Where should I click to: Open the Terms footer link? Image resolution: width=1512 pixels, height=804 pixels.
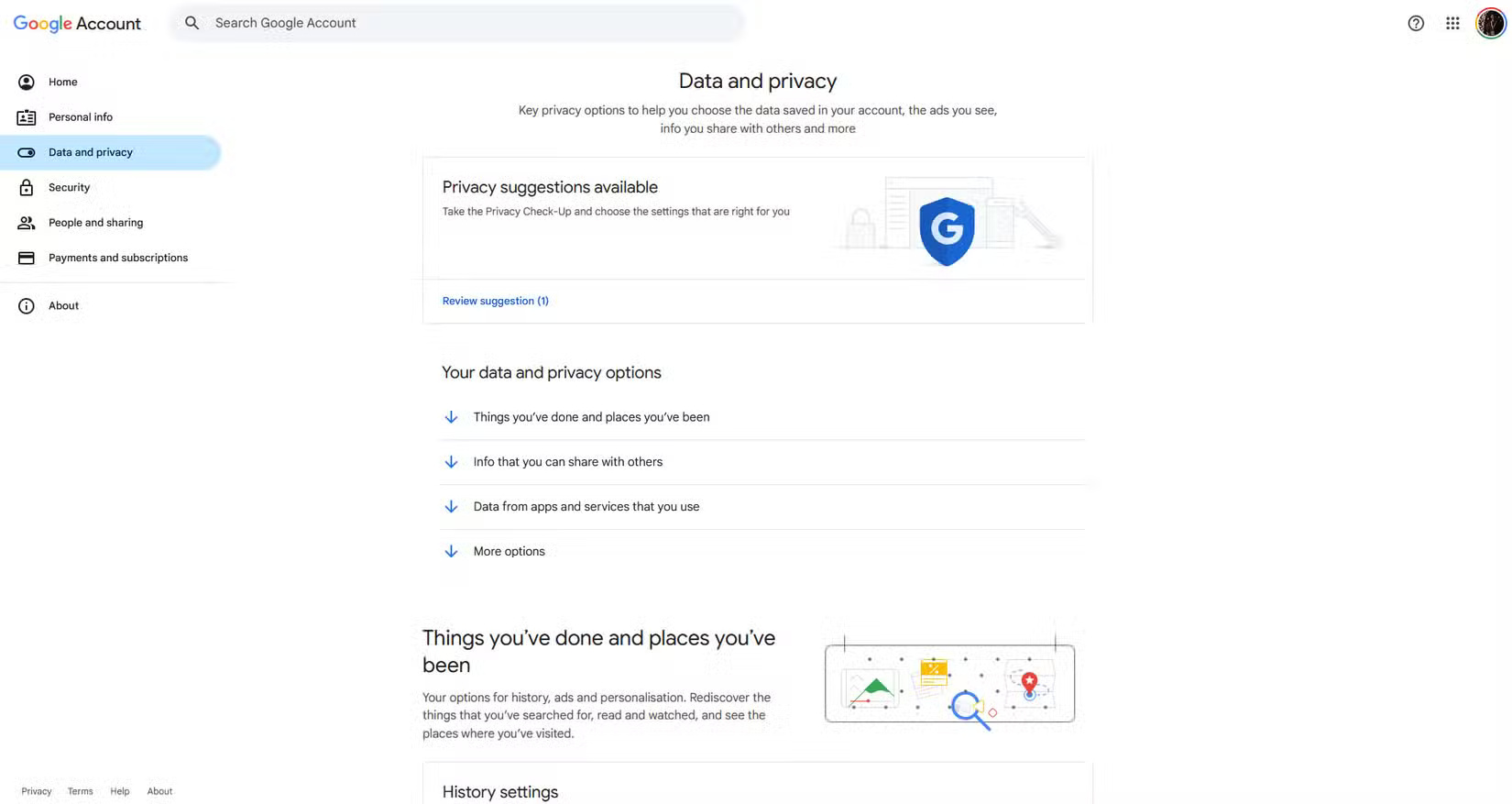click(80, 790)
